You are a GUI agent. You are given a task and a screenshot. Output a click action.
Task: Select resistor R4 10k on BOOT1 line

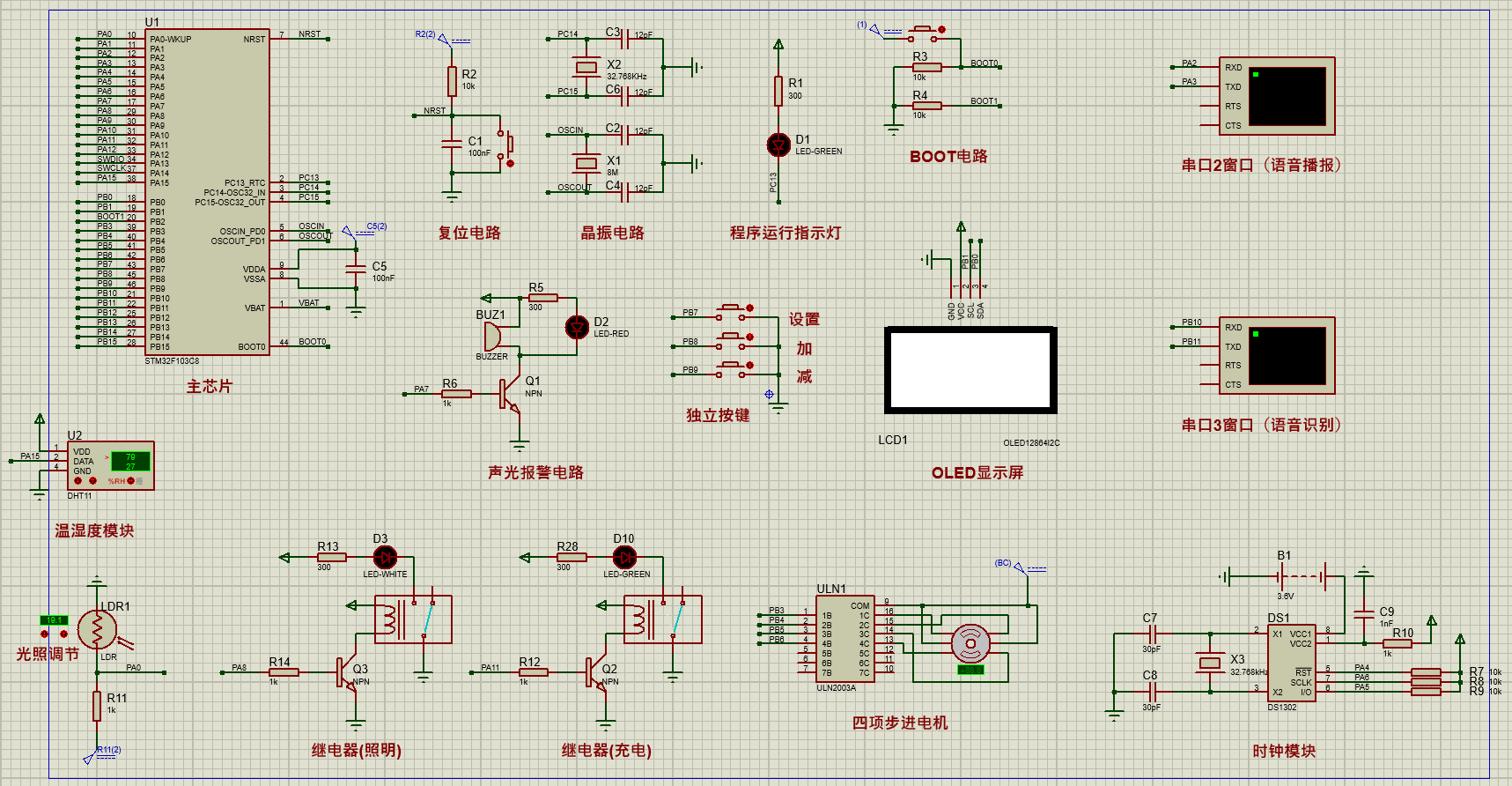(x=927, y=106)
